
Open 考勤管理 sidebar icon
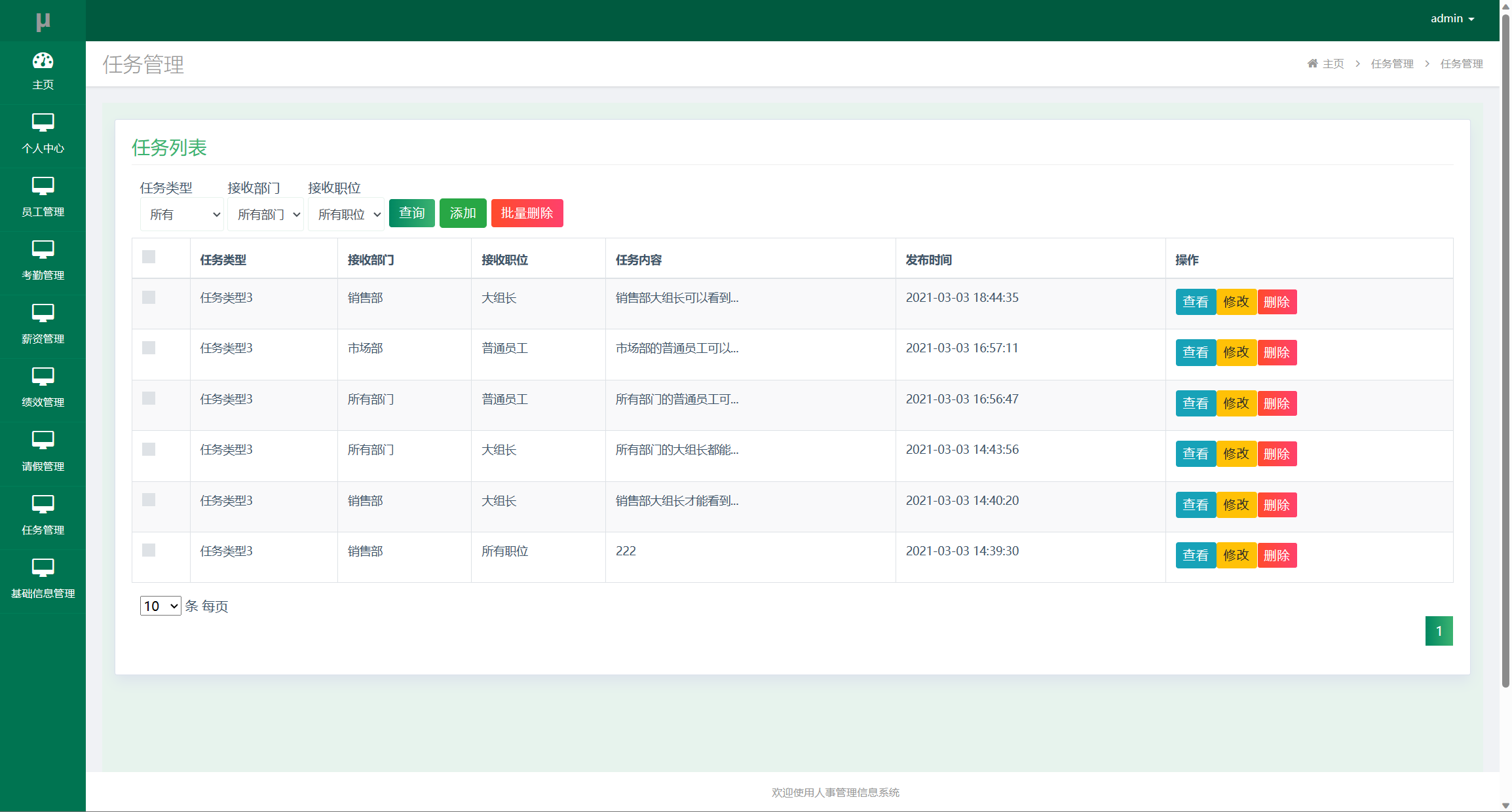pos(43,249)
